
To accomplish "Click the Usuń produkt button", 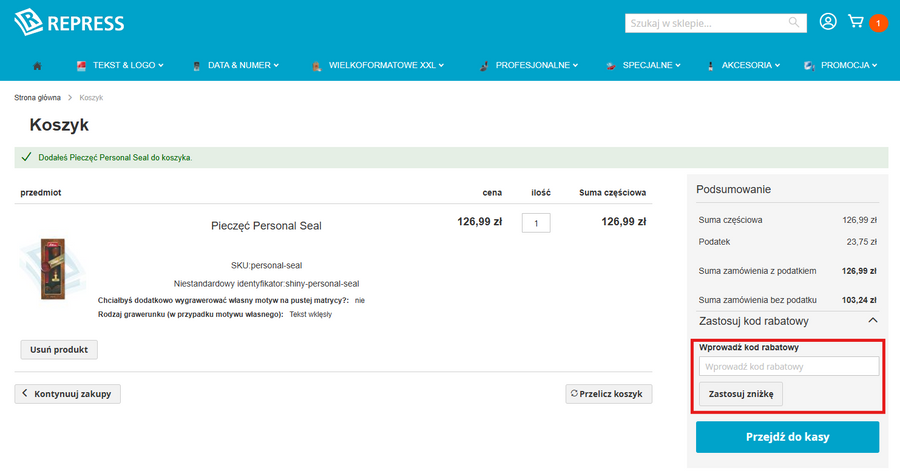I will pos(59,350).
